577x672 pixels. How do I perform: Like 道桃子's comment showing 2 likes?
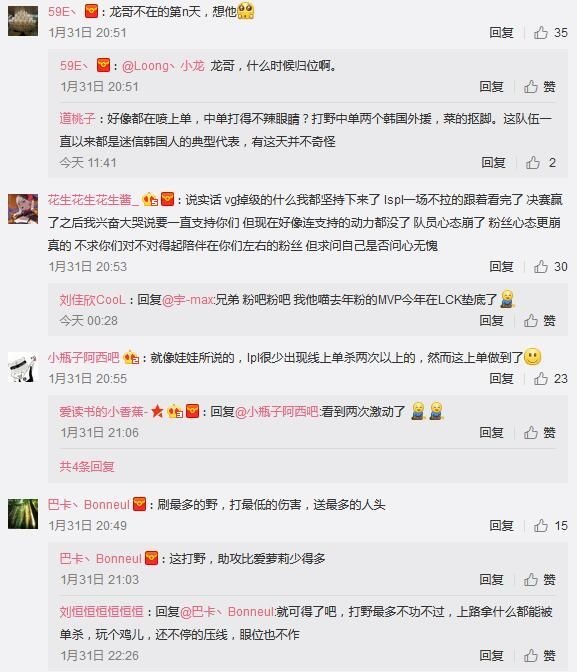pyautogui.click(x=541, y=162)
